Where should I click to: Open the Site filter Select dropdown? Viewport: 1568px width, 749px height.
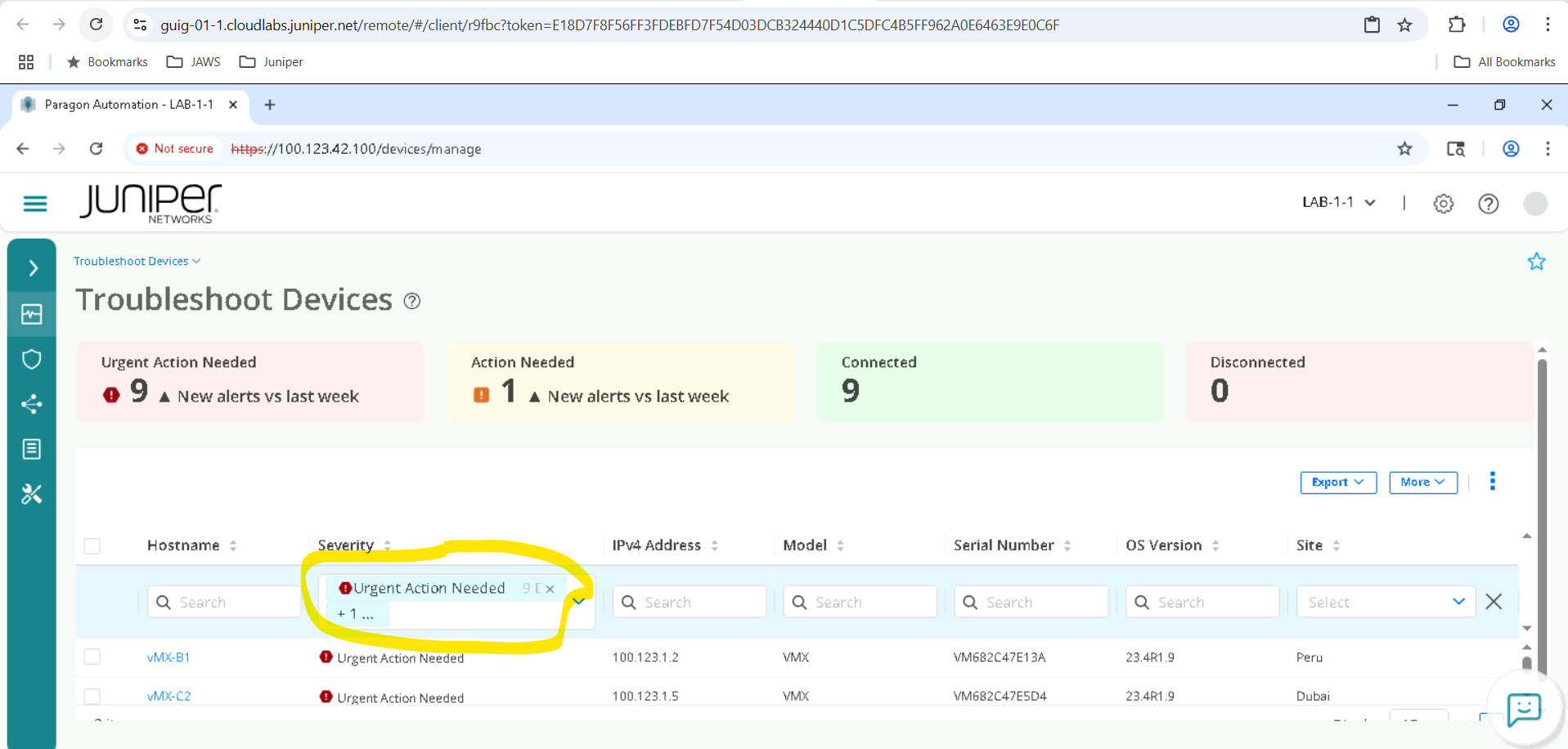1386,603
